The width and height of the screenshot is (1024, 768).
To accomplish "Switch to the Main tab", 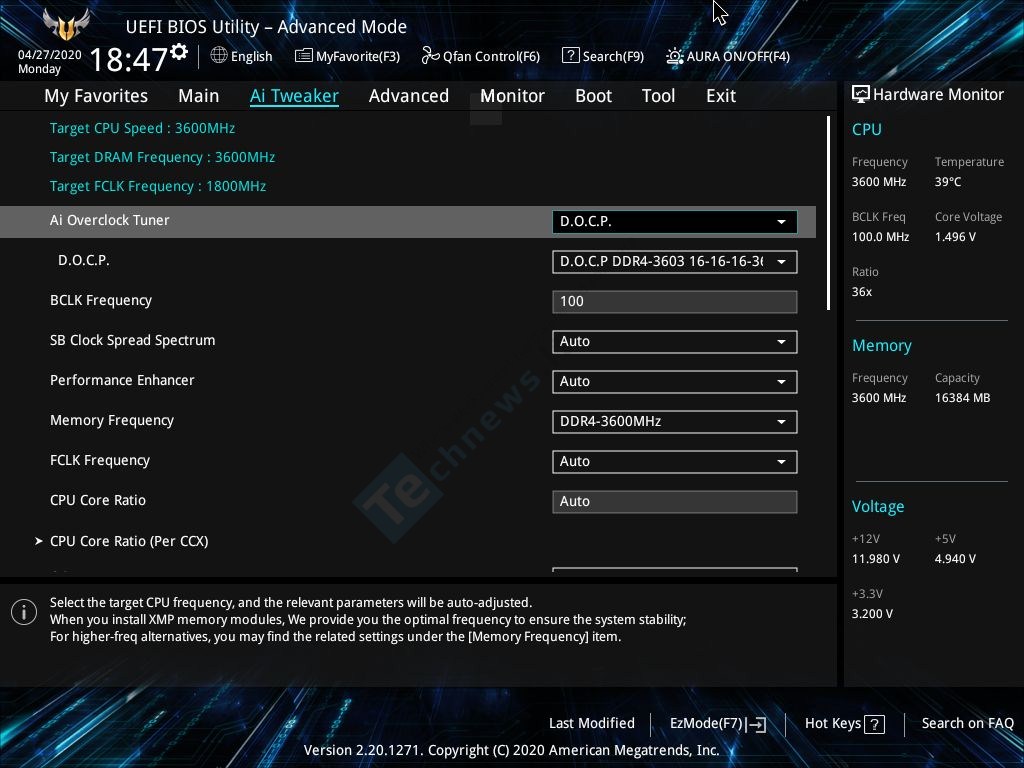I will pos(199,96).
